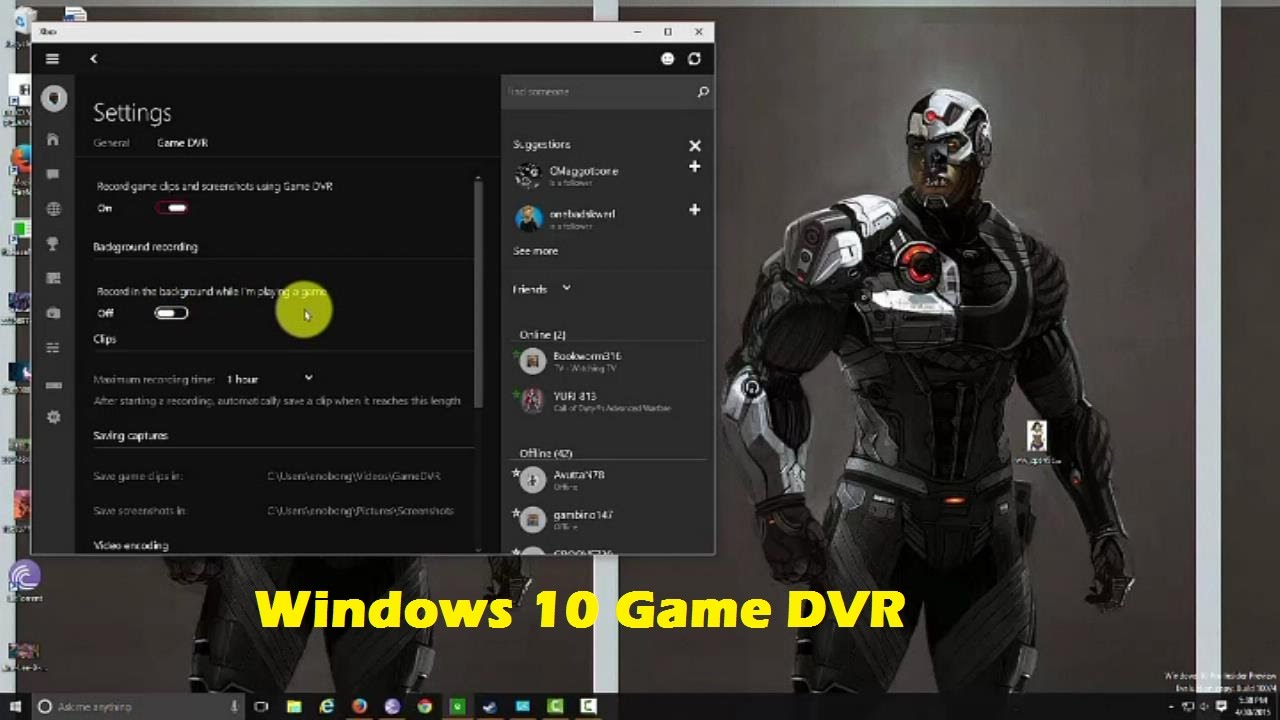This screenshot has height=720, width=1280.
Task: Turn off the Game DVR recording toggle
Action: 172,208
